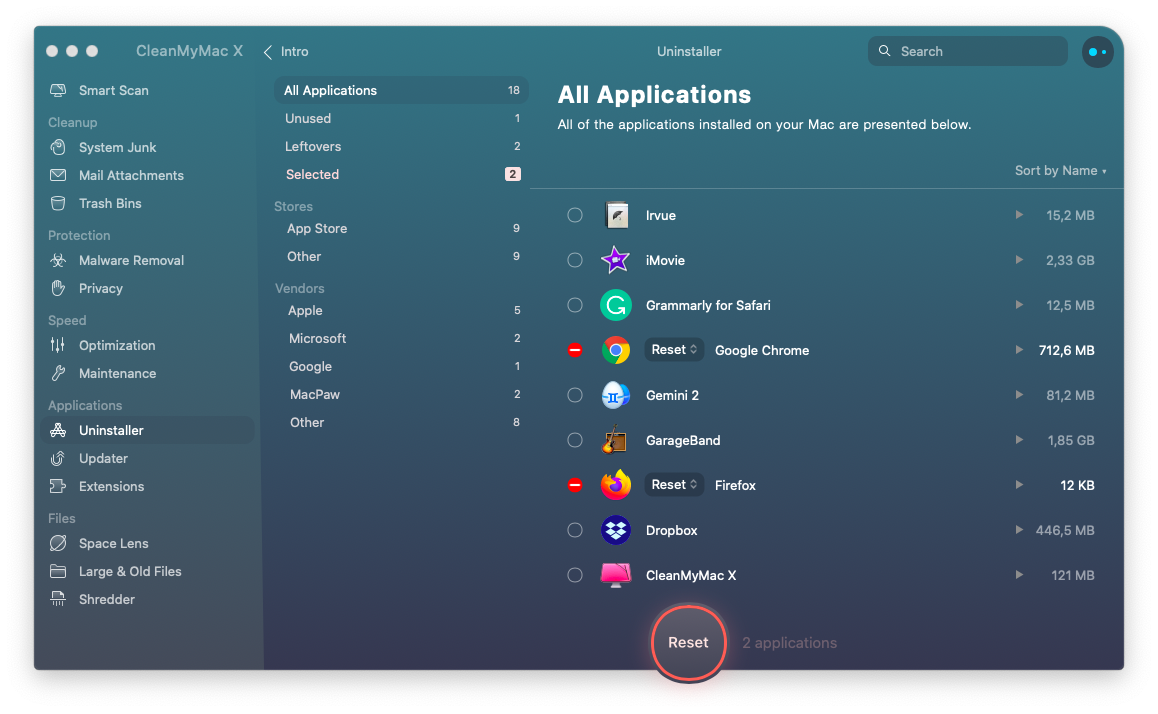Select the Irvue checkbox

[575, 215]
